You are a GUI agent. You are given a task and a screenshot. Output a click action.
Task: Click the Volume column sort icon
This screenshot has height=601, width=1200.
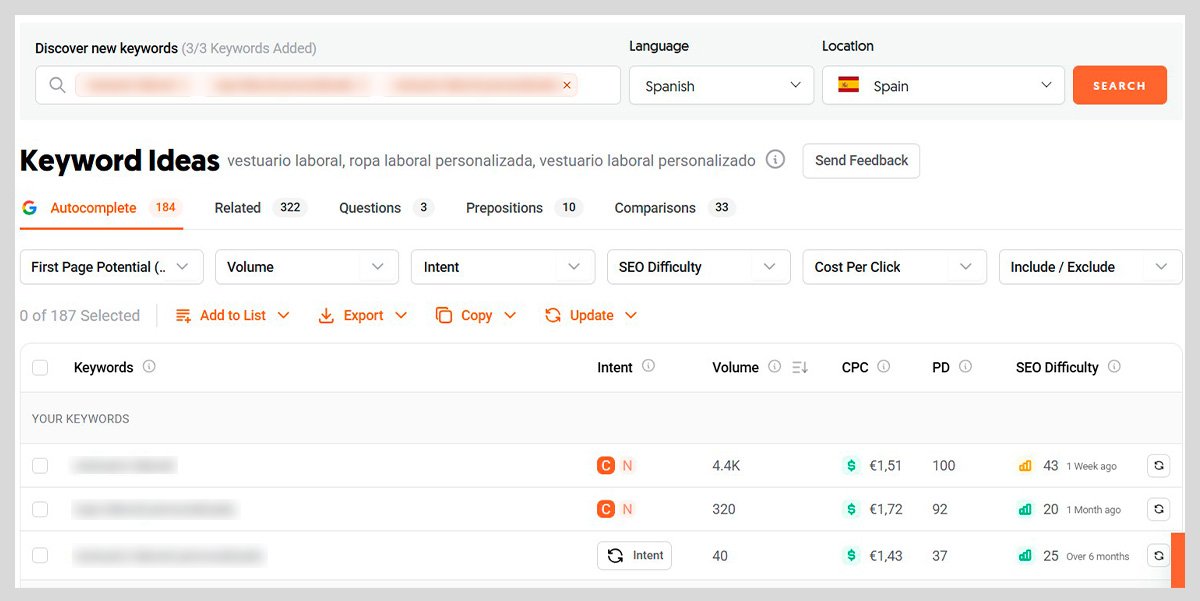tap(800, 367)
